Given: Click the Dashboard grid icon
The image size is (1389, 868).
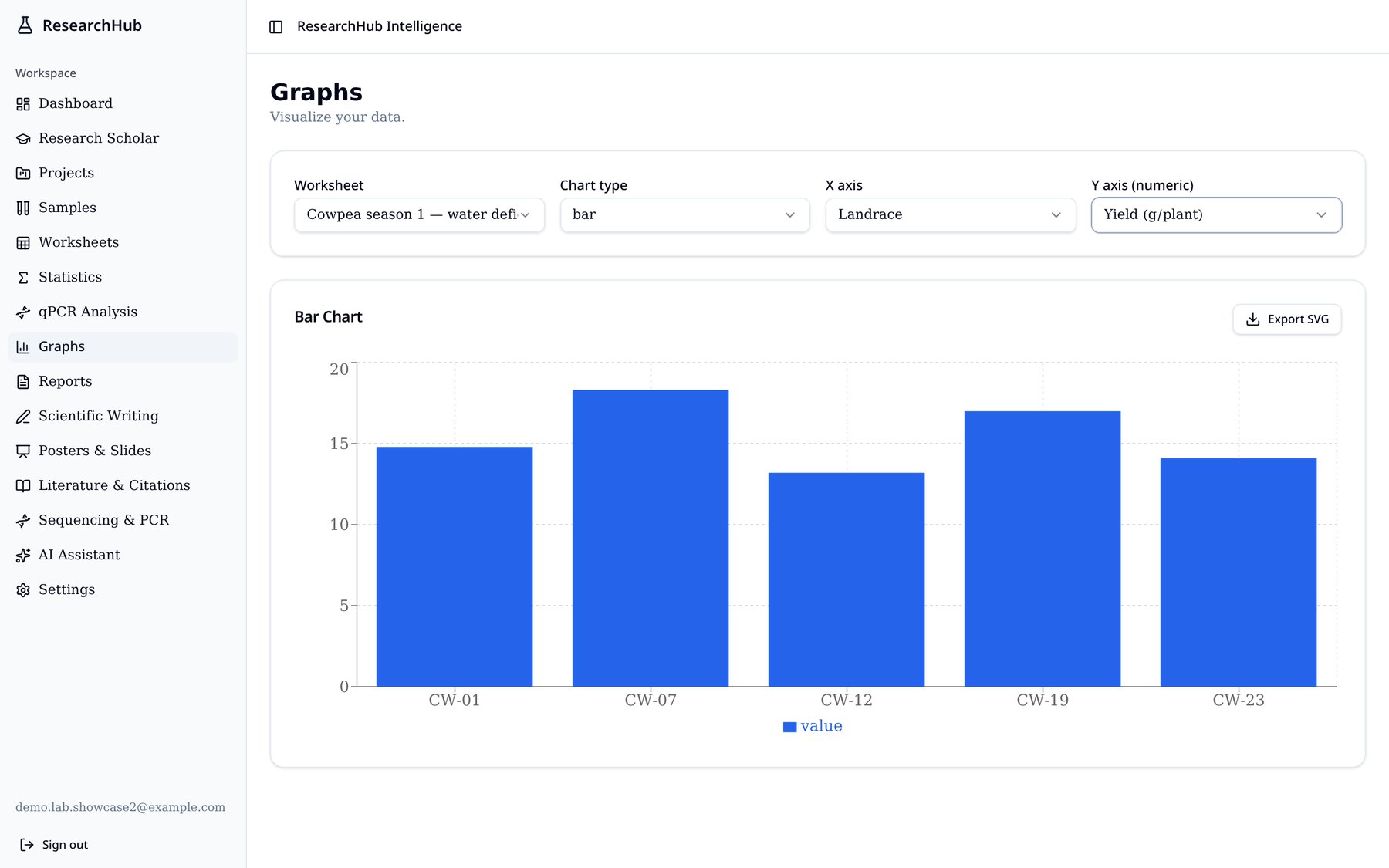Looking at the screenshot, I should pos(23,104).
